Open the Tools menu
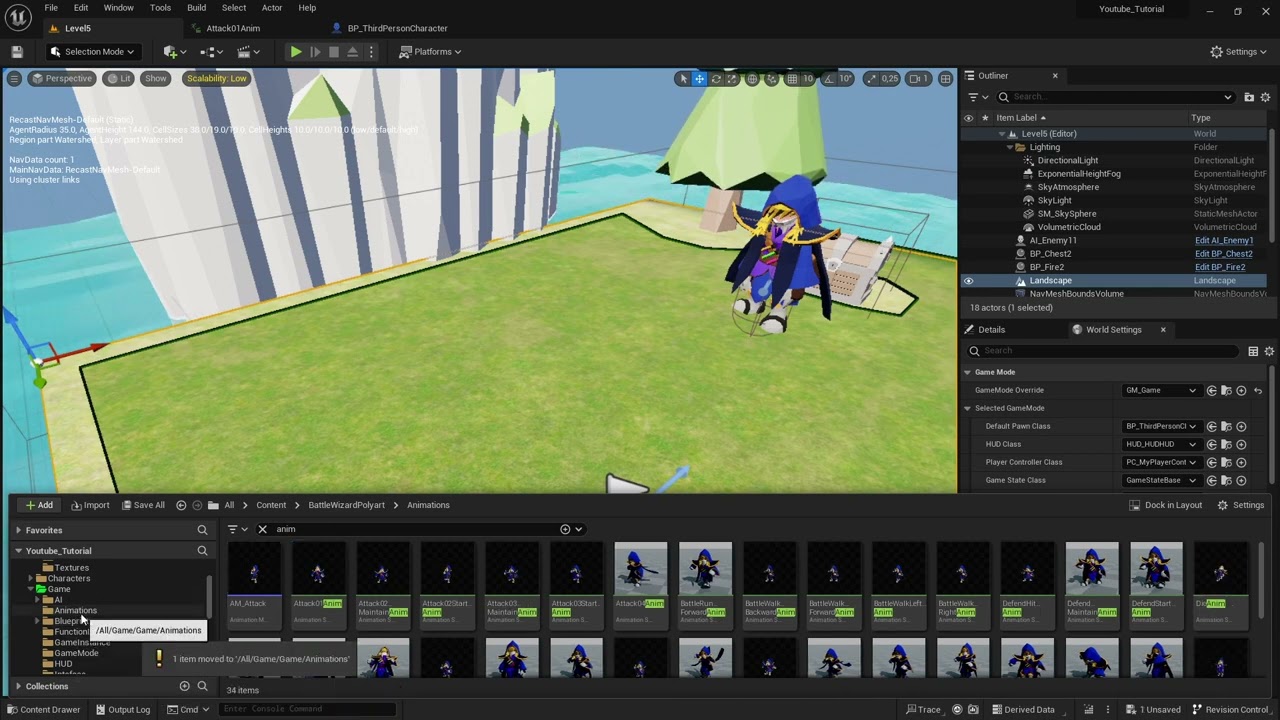1280x720 pixels. point(160,8)
